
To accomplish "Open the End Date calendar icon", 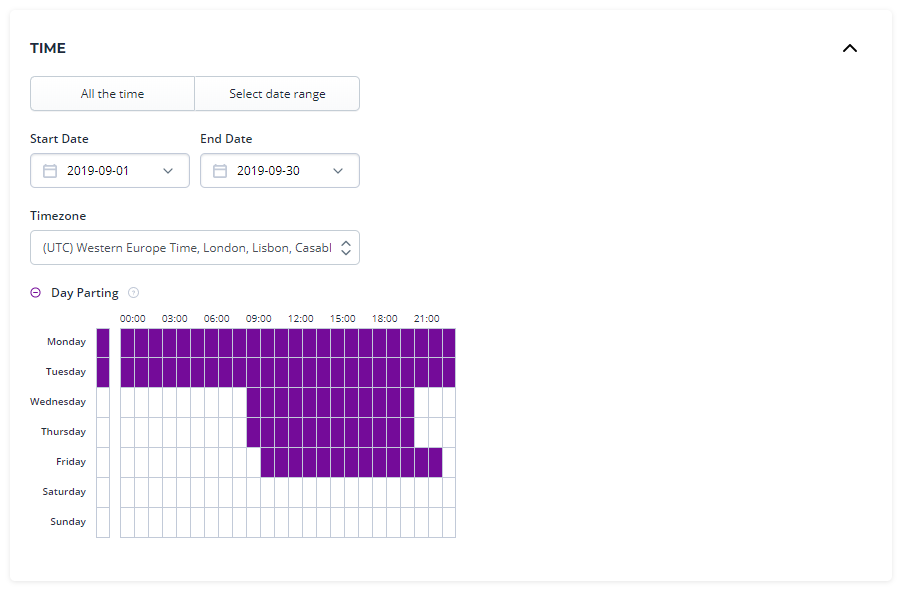I will [x=219, y=170].
